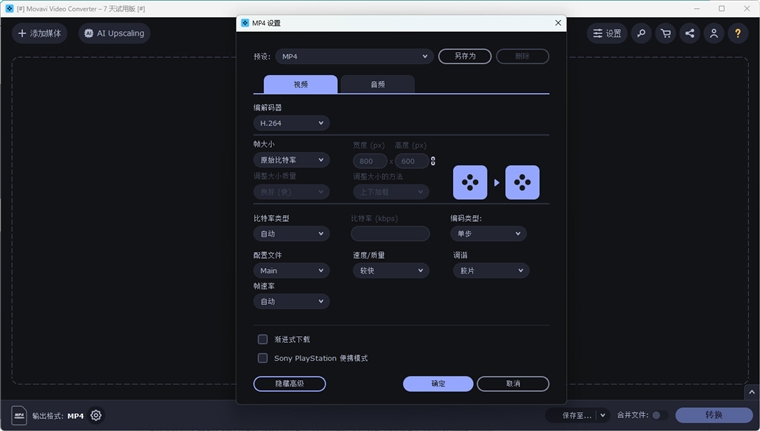
Task: Close the MP4 settings dialog
Action: [558, 23]
